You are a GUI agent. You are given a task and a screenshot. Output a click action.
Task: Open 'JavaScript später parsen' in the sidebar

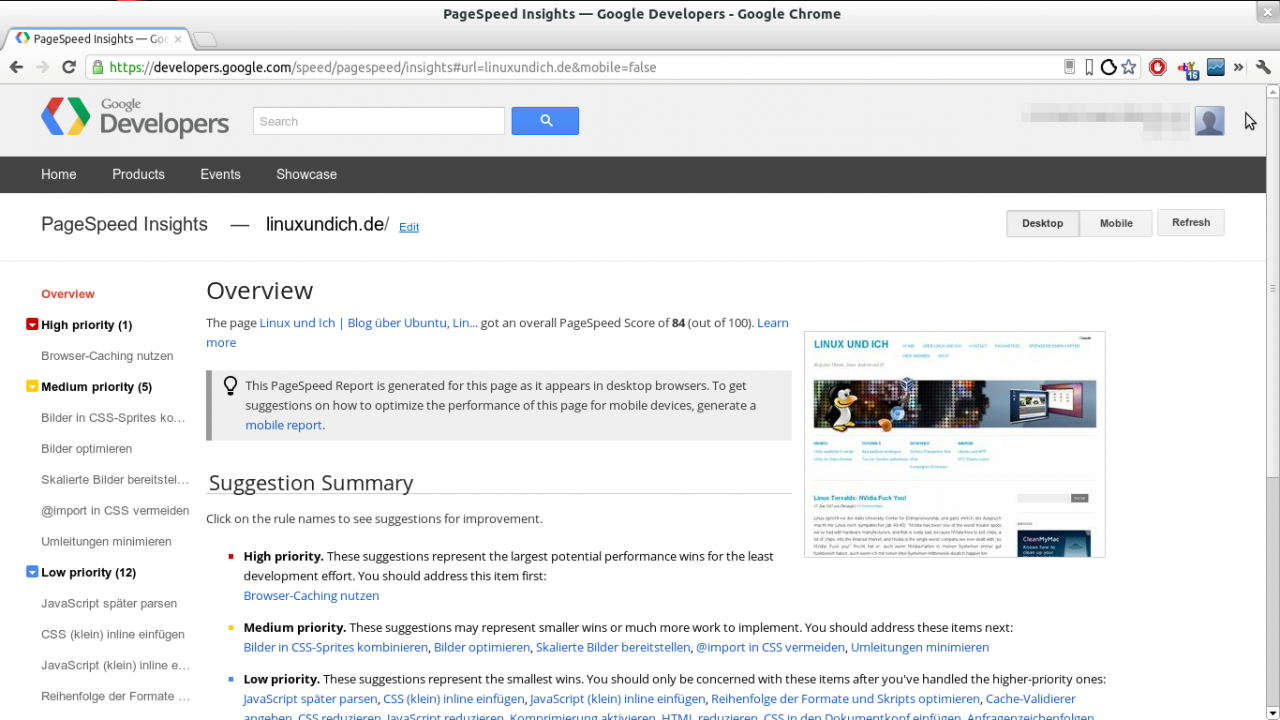[x=109, y=604]
